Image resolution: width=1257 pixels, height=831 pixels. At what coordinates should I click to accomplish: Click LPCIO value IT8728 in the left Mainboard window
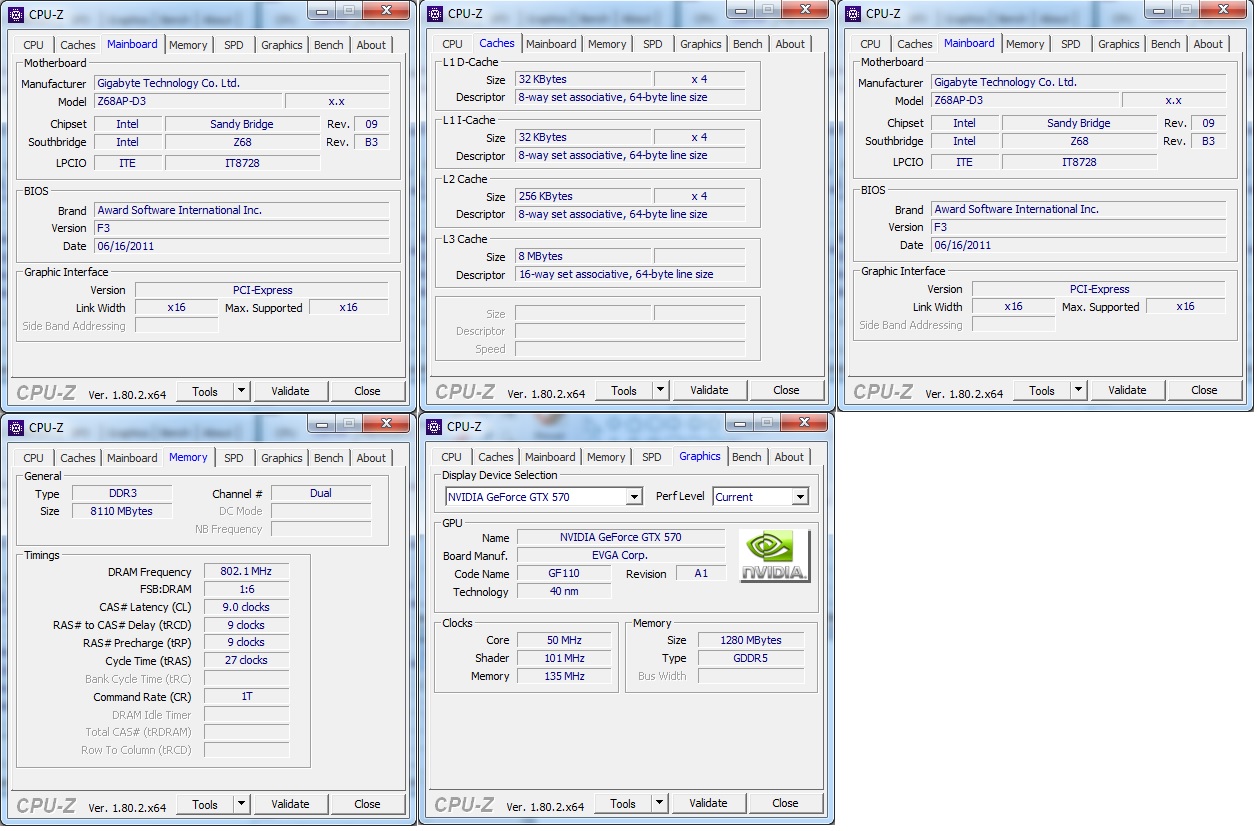pyautogui.click(x=241, y=162)
